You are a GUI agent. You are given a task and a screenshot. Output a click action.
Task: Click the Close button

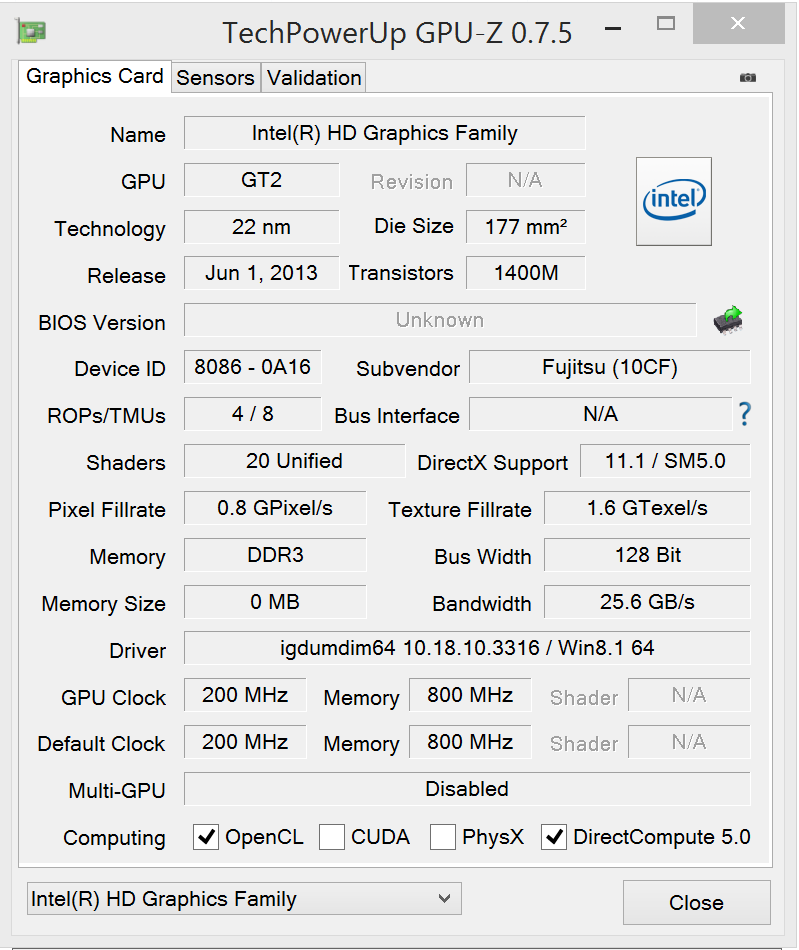pyautogui.click(x=696, y=902)
